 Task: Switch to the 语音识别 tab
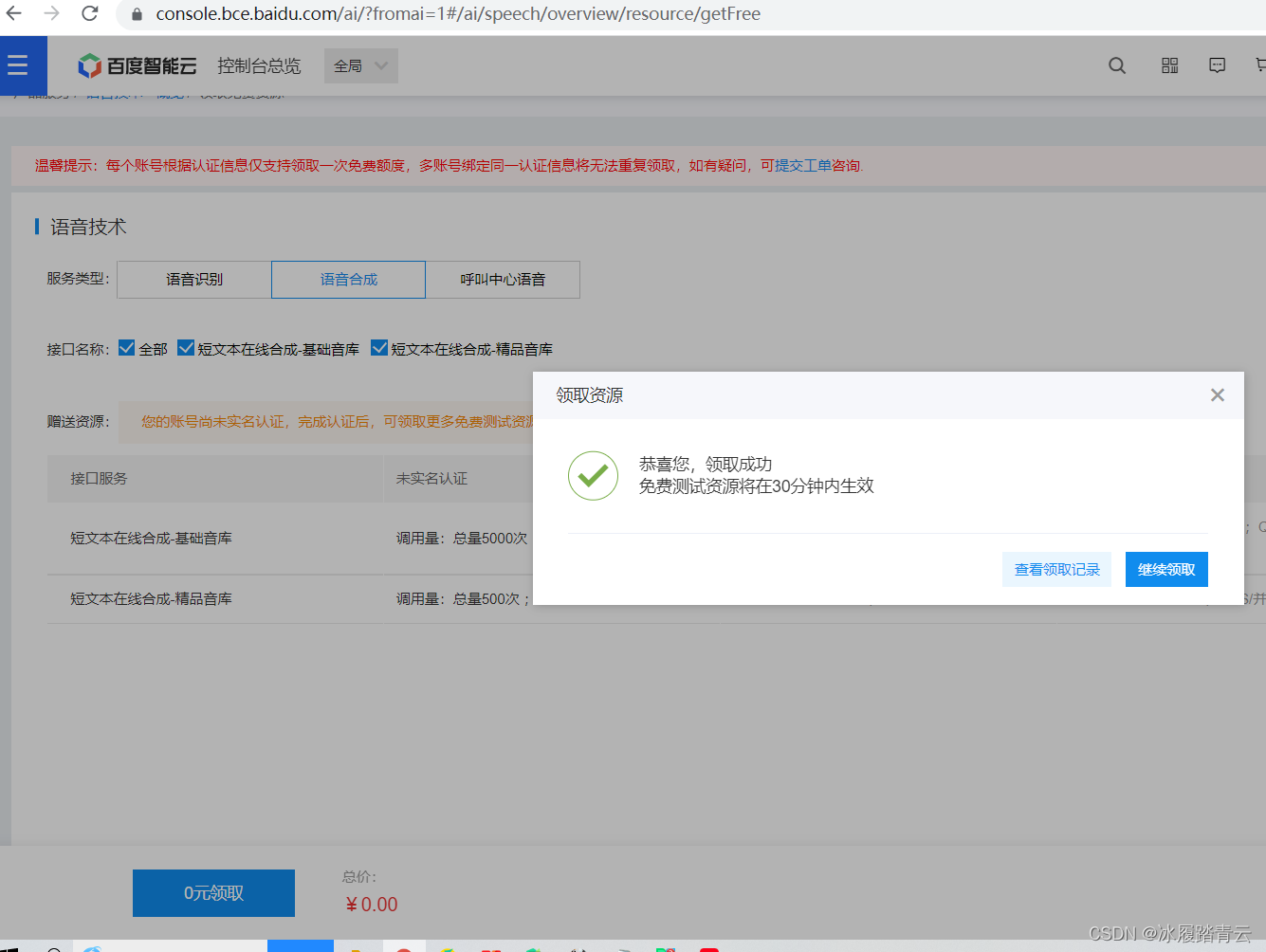[193, 279]
